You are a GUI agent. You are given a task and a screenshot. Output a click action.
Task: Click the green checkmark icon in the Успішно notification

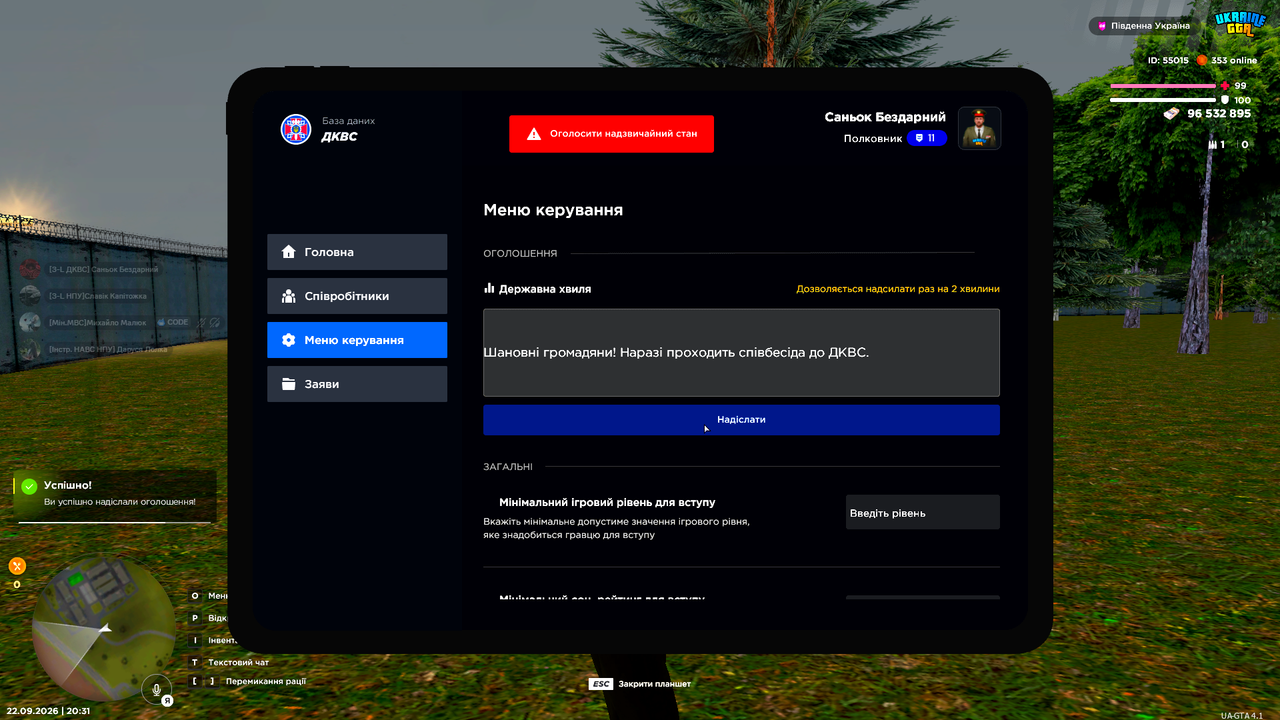point(29,486)
